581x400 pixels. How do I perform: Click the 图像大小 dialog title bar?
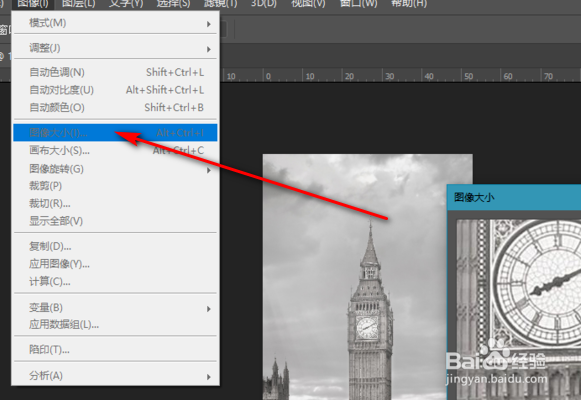tap(514, 197)
